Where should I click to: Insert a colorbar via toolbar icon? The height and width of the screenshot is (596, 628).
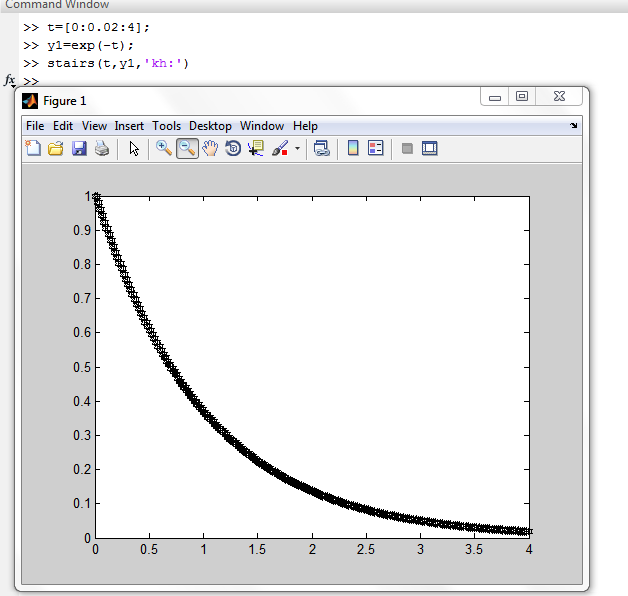353,148
